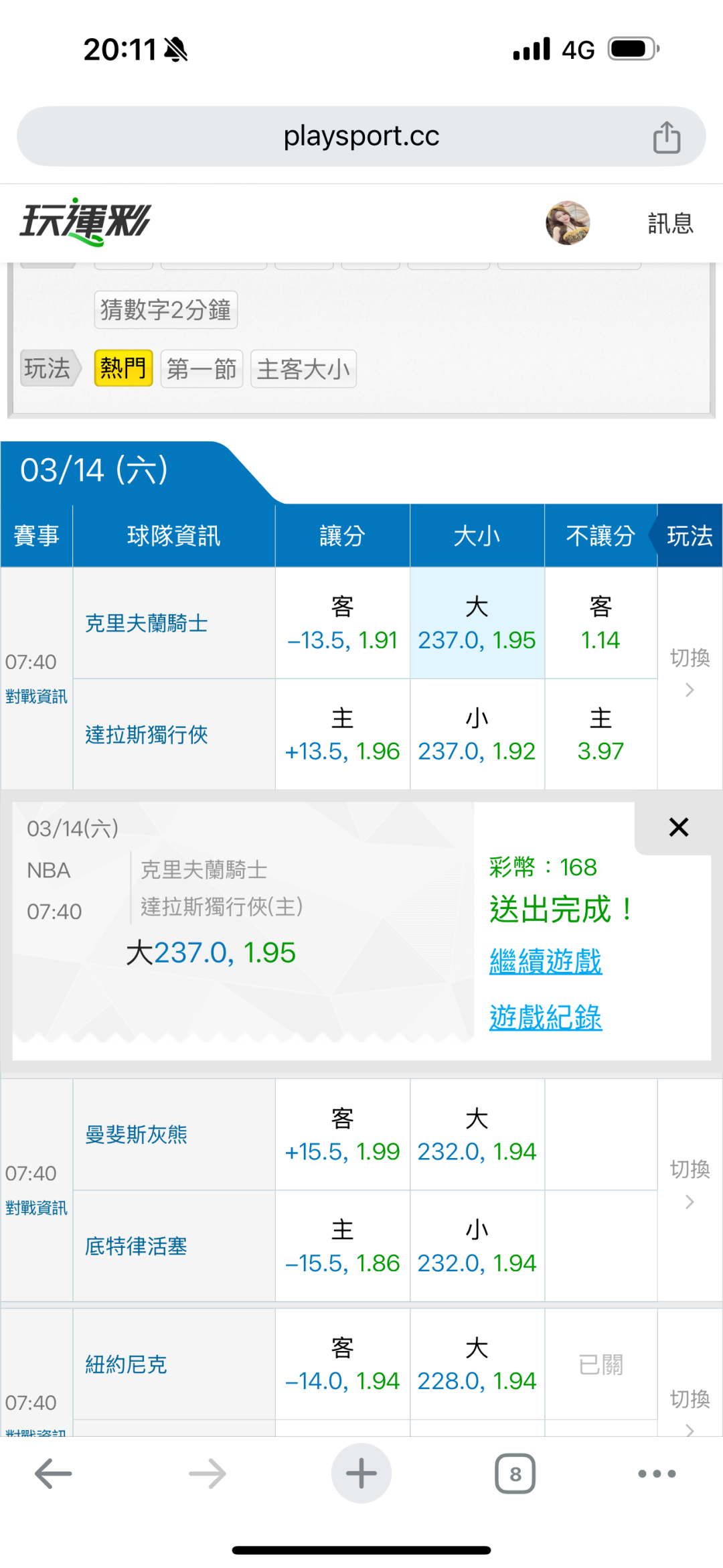Switch to 主客大小 play type
723x1568 pixels.
[303, 368]
